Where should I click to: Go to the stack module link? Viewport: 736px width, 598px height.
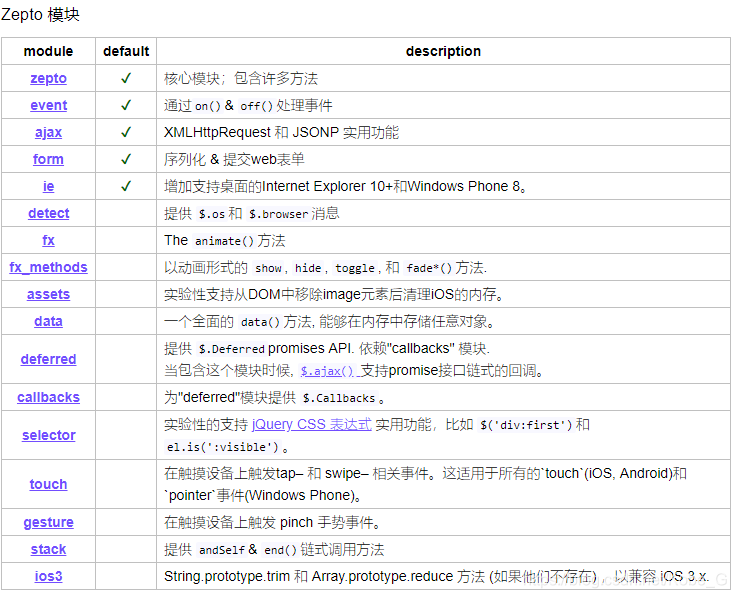(x=48, y=549)
